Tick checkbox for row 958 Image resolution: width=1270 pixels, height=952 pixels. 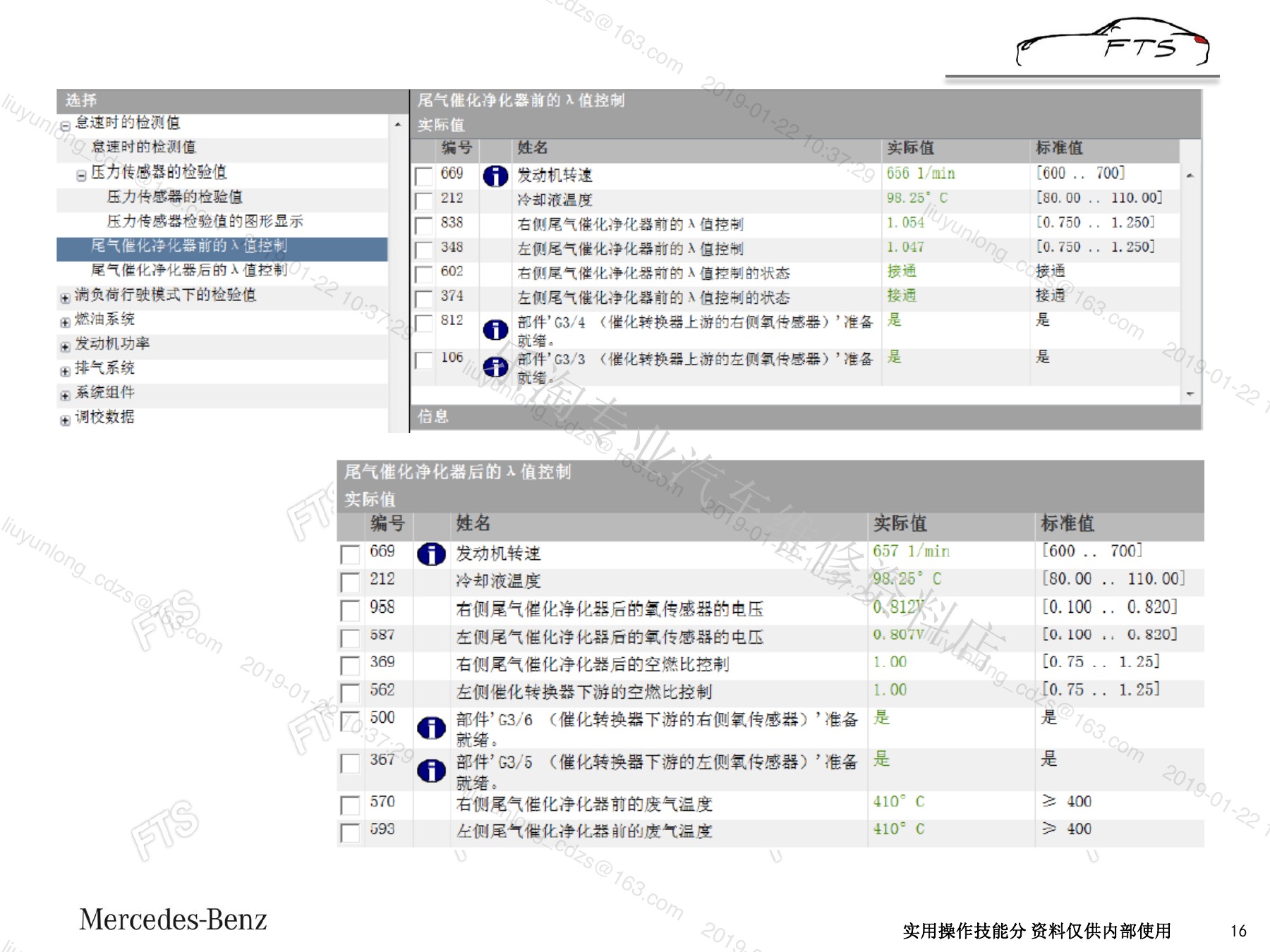click(x=350, y=610)
